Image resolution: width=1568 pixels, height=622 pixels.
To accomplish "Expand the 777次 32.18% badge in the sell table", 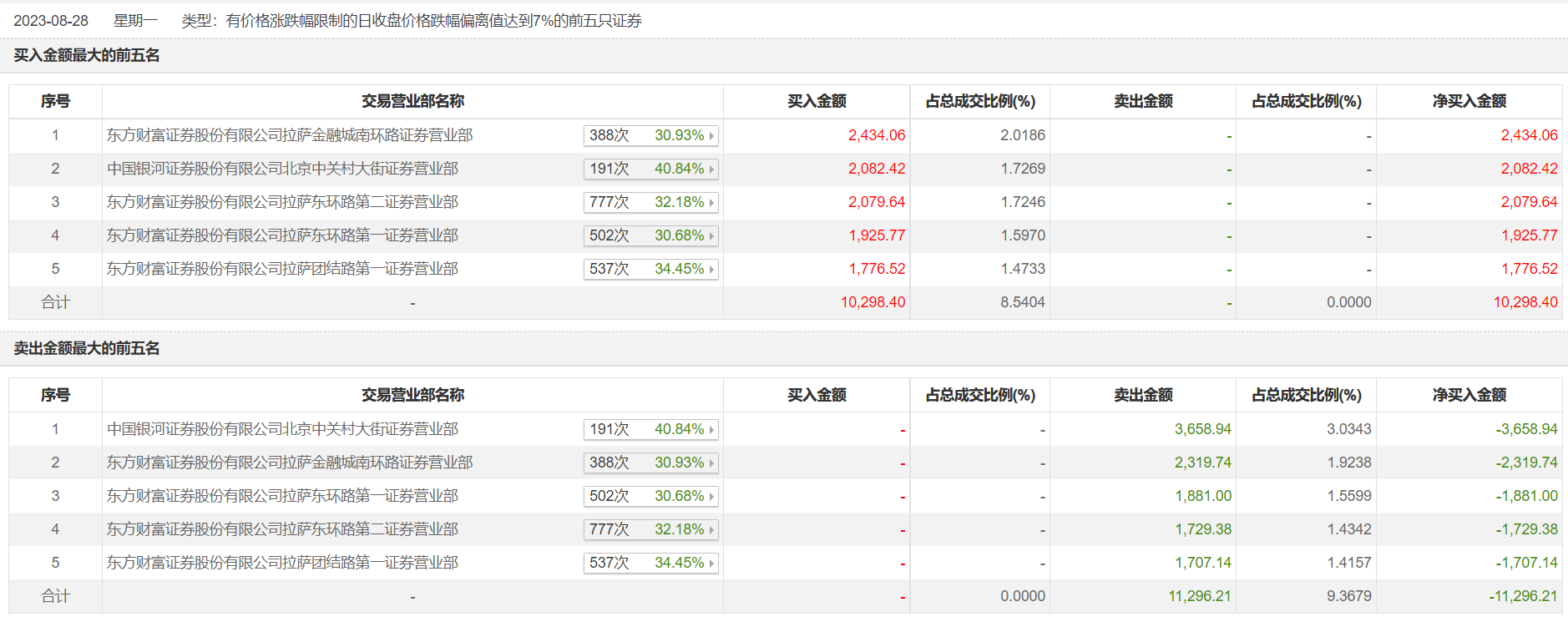I will point(651,529).
